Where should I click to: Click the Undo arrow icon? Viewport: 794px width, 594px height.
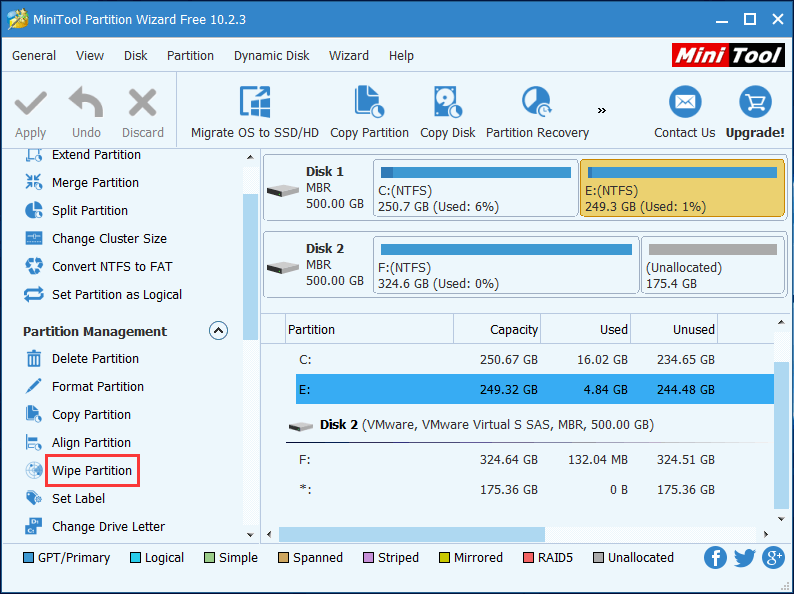click(x=86, y=102)
